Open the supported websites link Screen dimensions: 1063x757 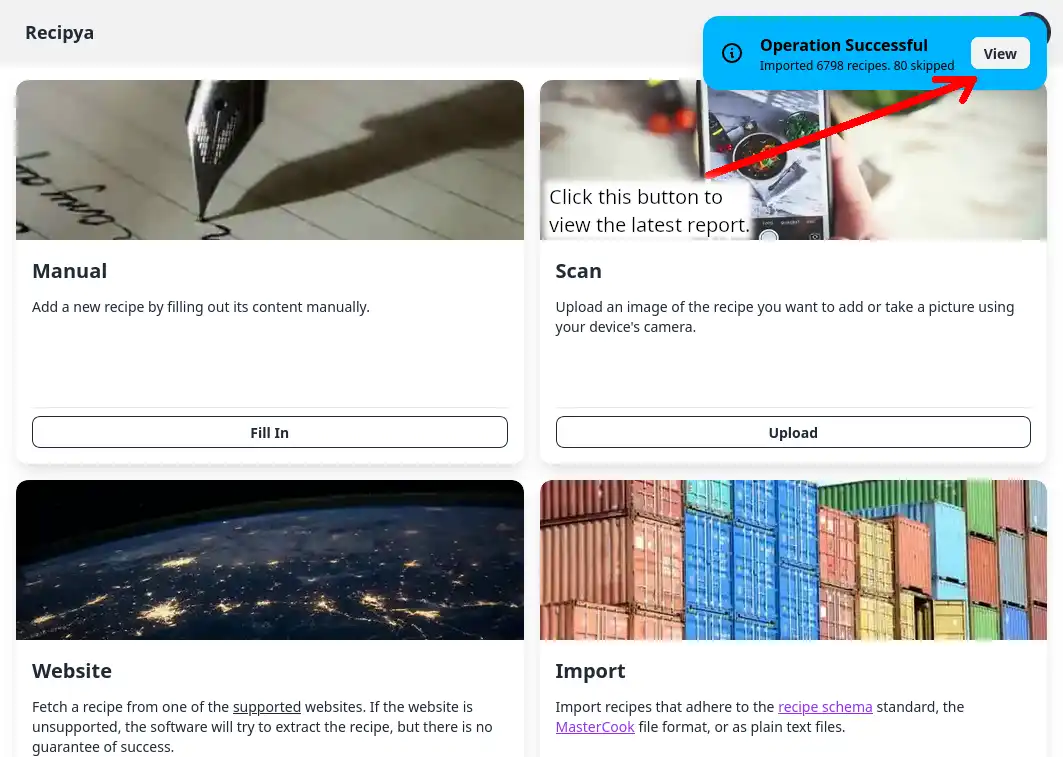[266, 707]
